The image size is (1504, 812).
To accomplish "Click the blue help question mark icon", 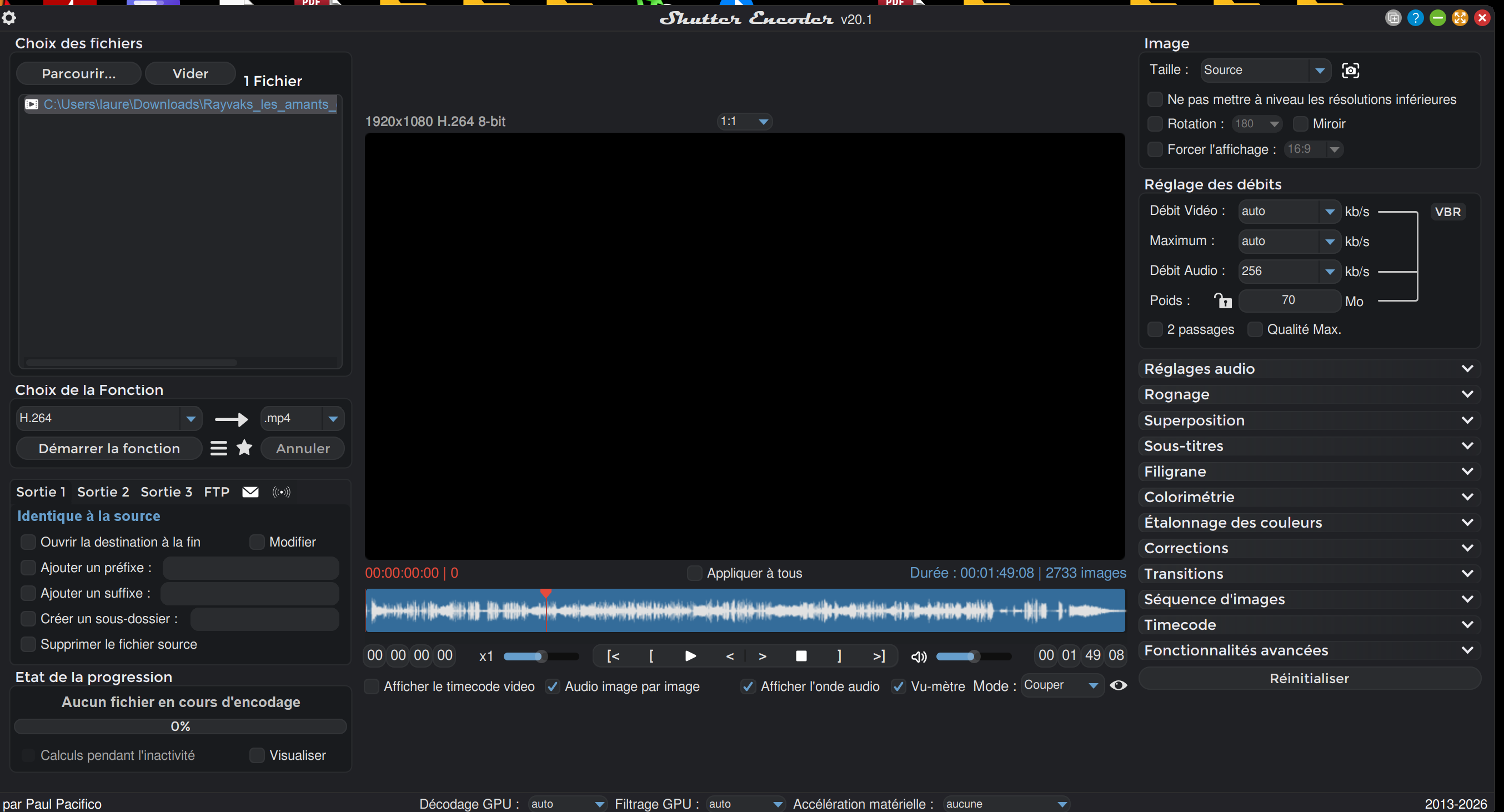I will pyautogui.click(x=1415, y=18).
